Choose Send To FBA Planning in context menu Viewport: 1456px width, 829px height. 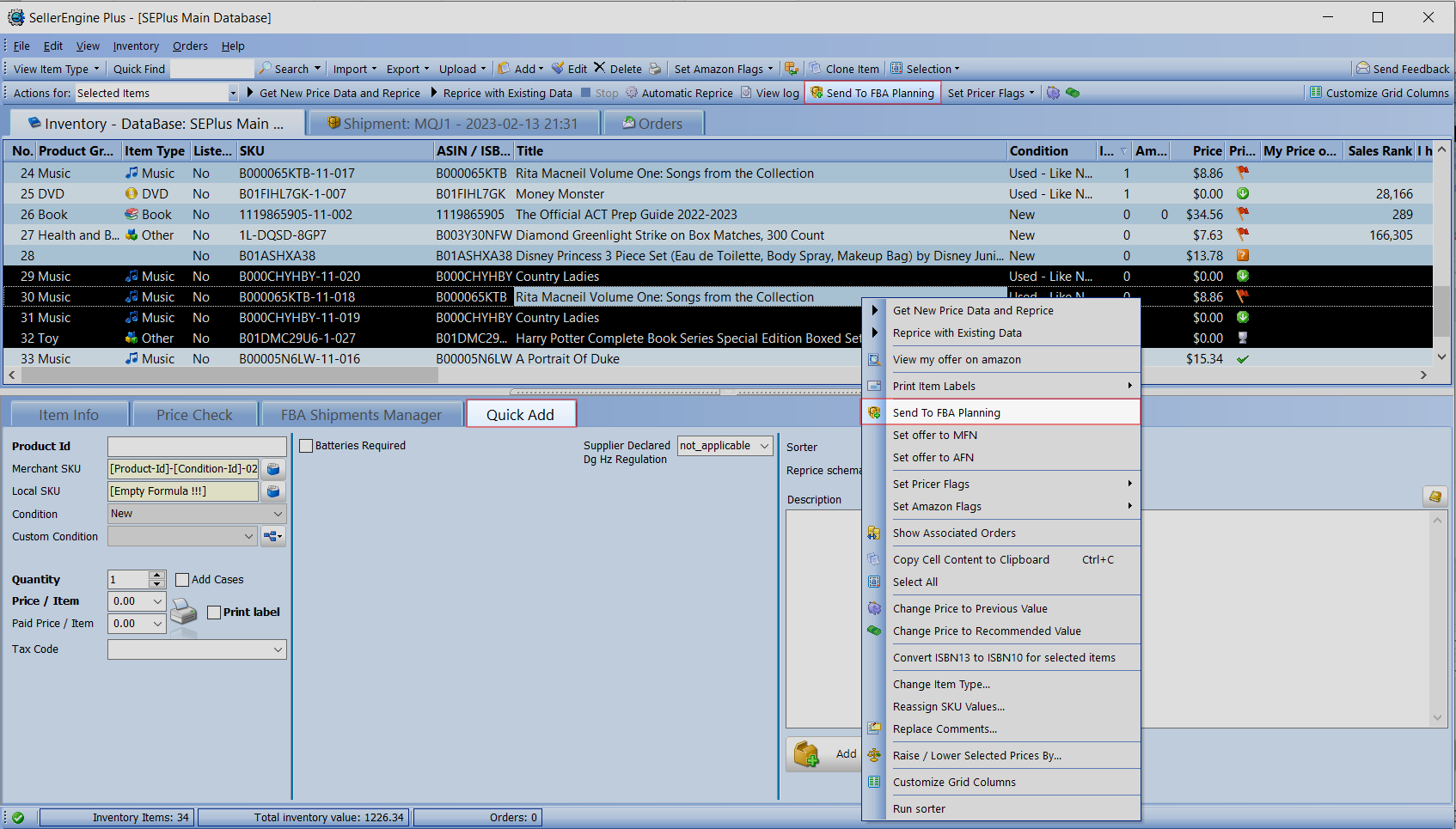(946, 413)
